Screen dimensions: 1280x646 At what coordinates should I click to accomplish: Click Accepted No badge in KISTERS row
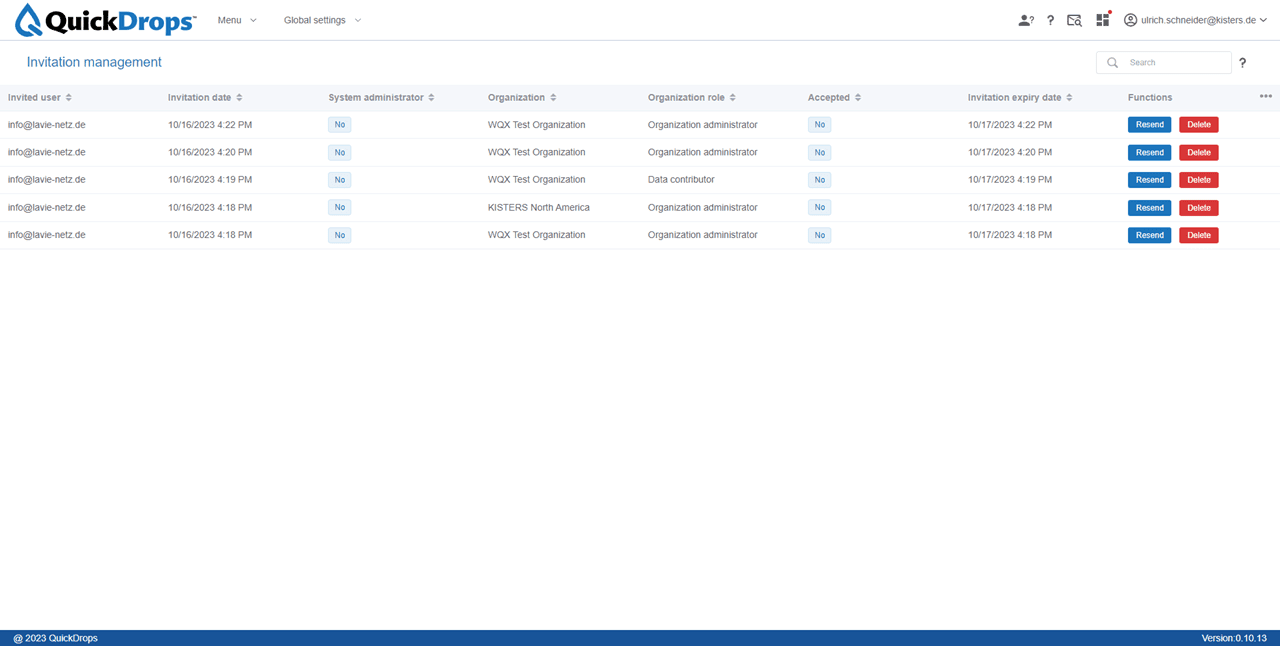820,208
